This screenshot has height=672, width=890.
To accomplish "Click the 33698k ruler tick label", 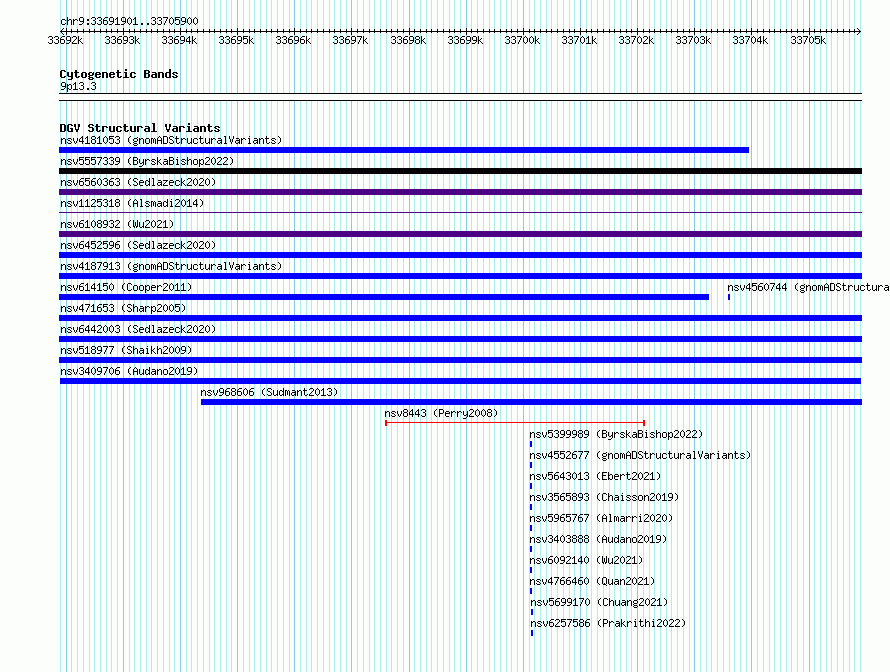I will coord(408,40).
